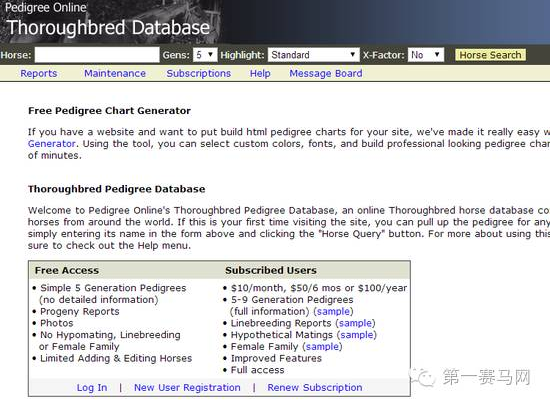This screenshot has height=414, width=552.
Task: View the Female Family sample link
Action: [x=322, y=346]
